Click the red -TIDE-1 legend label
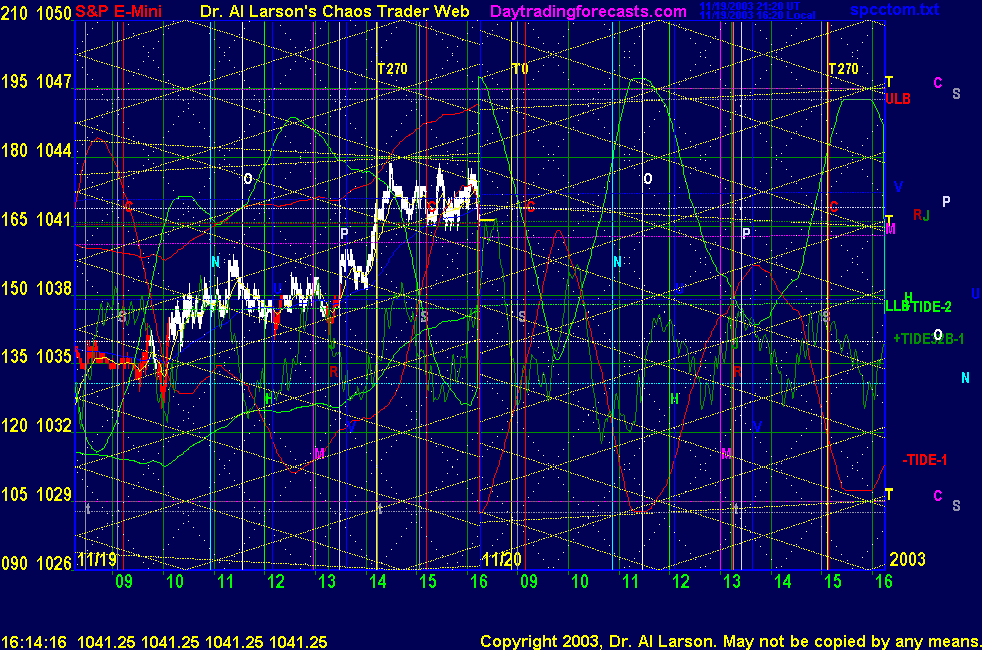The image size is (982, 650). point(924,459)
